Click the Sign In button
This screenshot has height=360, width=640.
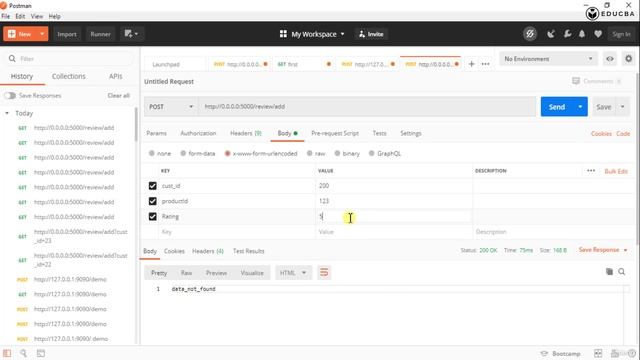[621, 34]
